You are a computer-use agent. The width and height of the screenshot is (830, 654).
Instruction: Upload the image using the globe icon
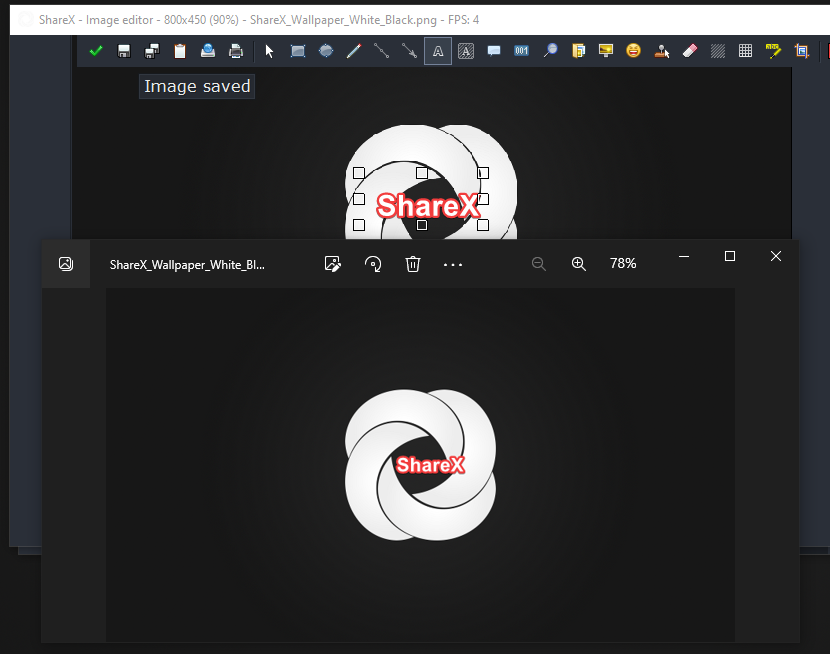click(x=208, y=51)
